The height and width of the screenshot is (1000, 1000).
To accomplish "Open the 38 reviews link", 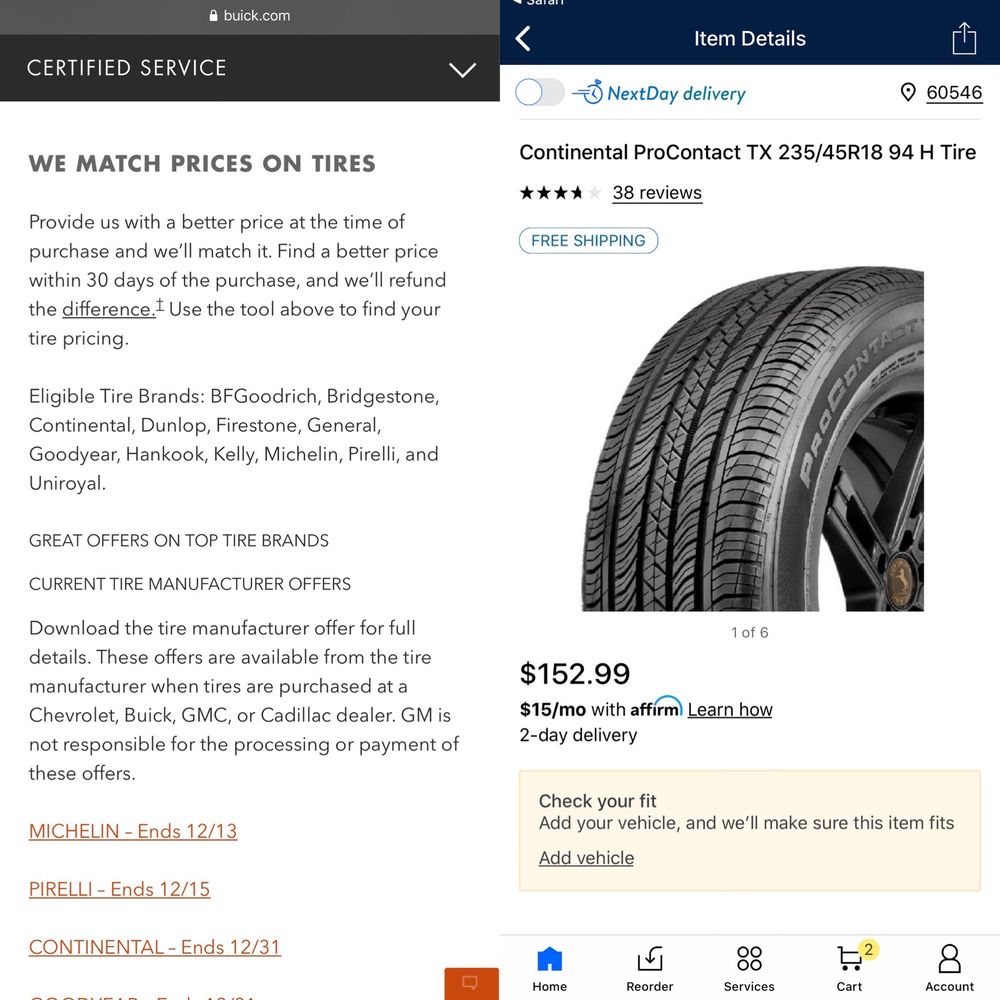I will click(657, 193).
